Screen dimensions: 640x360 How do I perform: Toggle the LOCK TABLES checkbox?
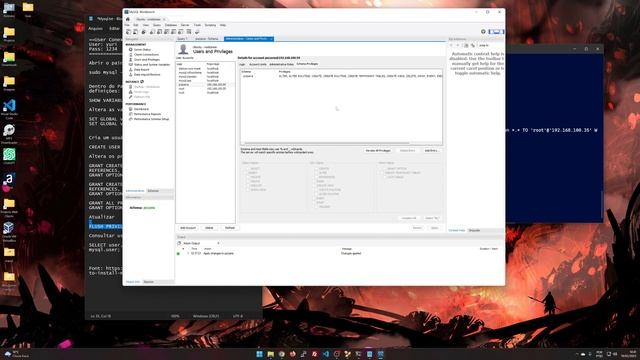point(384,177)
